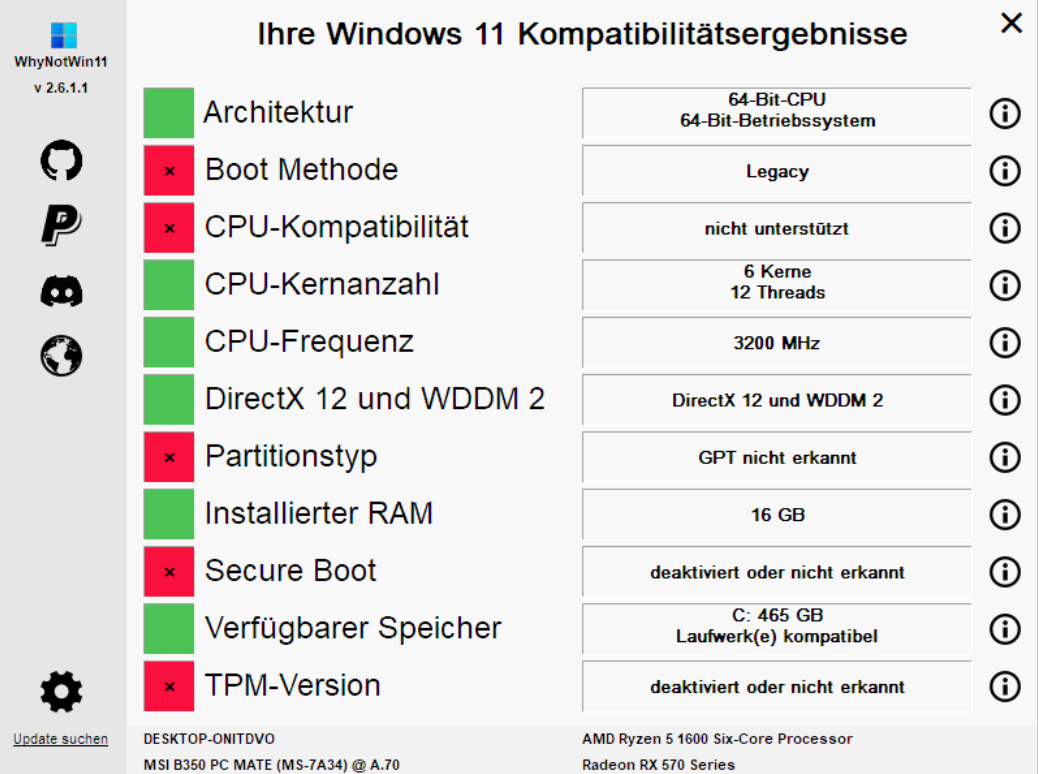Show info for Architektur check
Screen dimensions: 1038x774
click(1005, 113)
